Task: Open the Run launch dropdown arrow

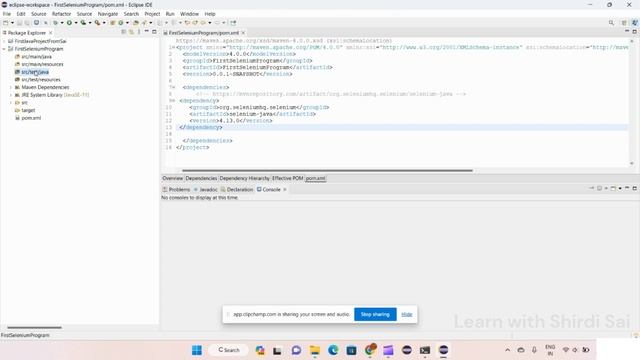Action: (x=76, y=23)
